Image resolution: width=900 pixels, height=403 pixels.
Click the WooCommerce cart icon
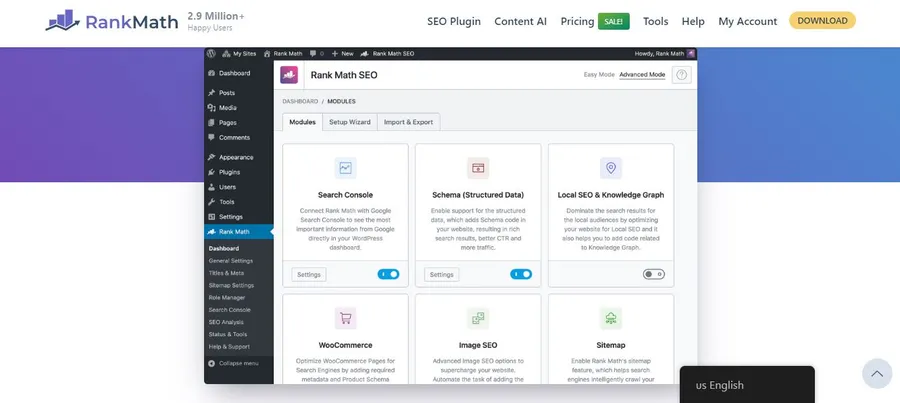click(x=345, y=318)
